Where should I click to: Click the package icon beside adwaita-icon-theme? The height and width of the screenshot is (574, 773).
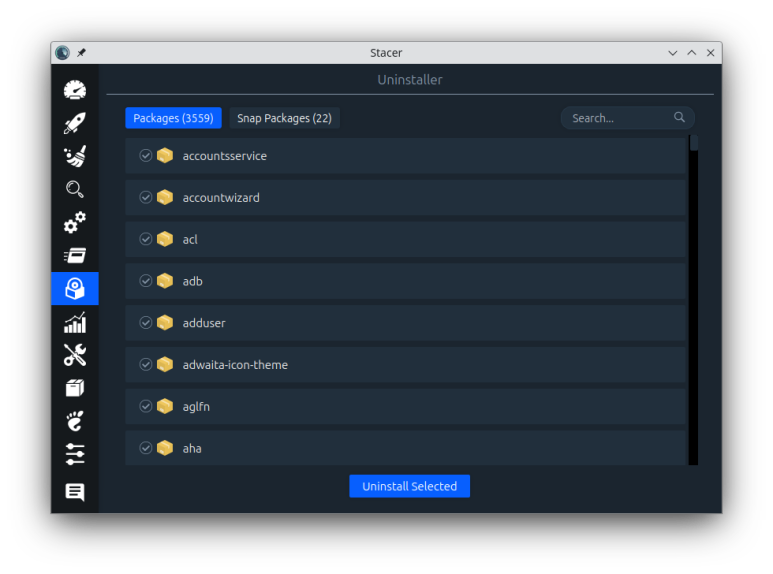pos(165,364)
